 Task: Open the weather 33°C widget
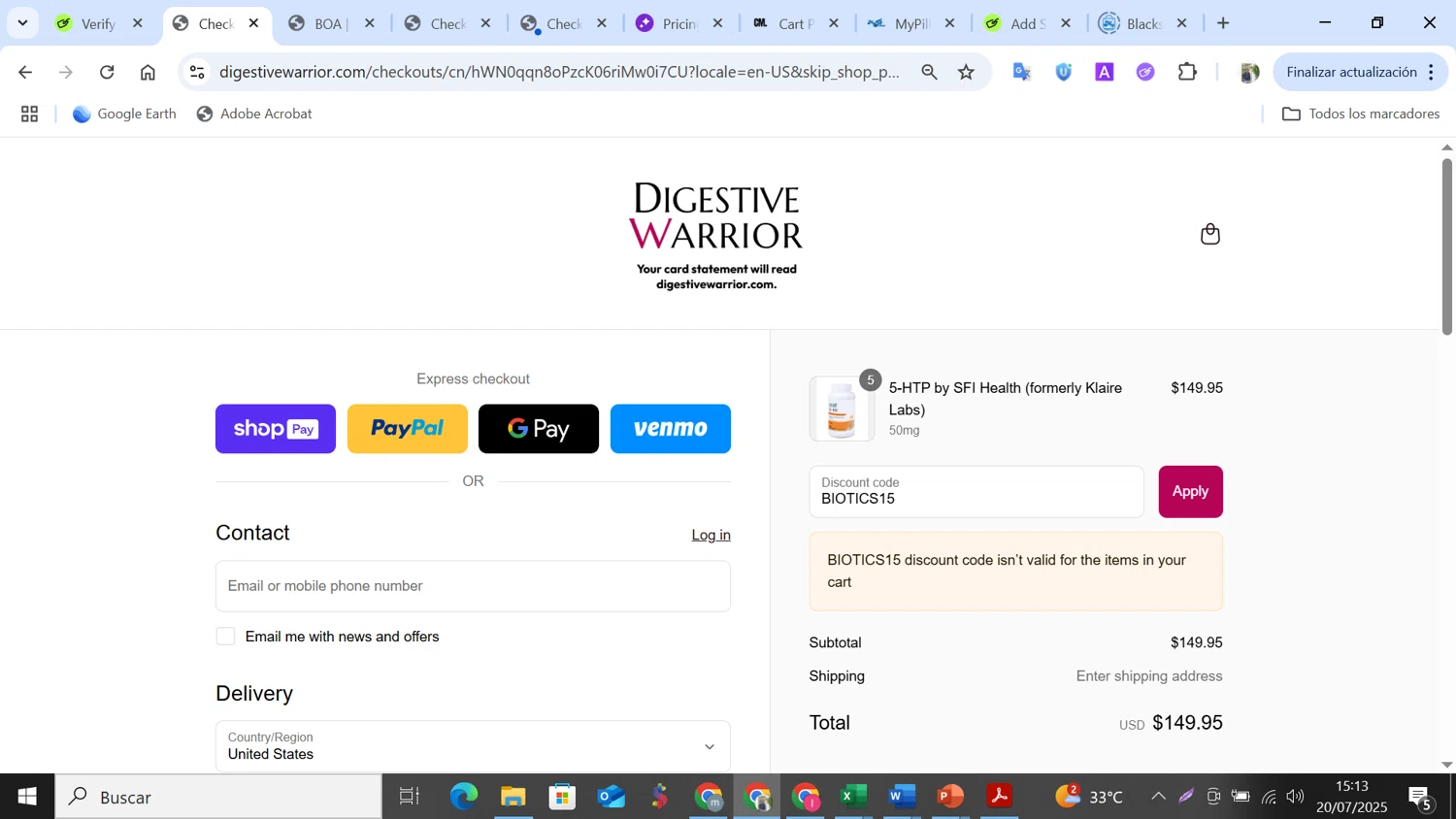1090,797
